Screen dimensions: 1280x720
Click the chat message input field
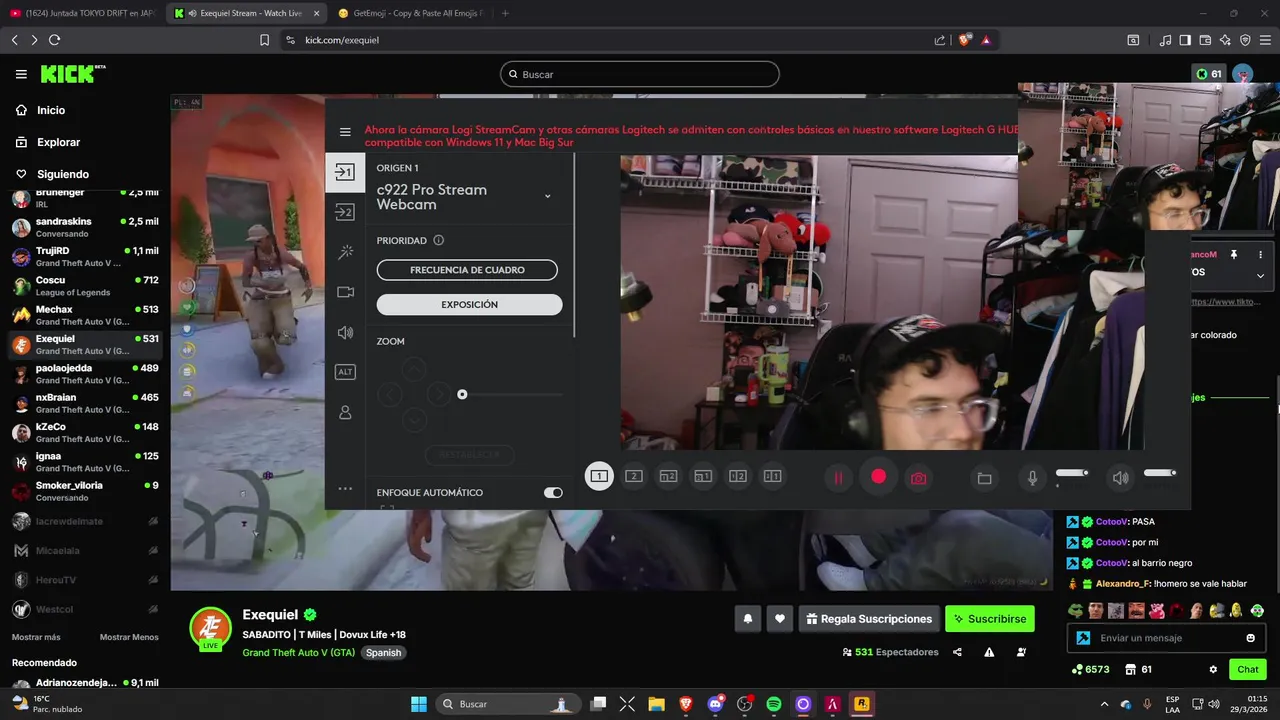(1168, 638)
